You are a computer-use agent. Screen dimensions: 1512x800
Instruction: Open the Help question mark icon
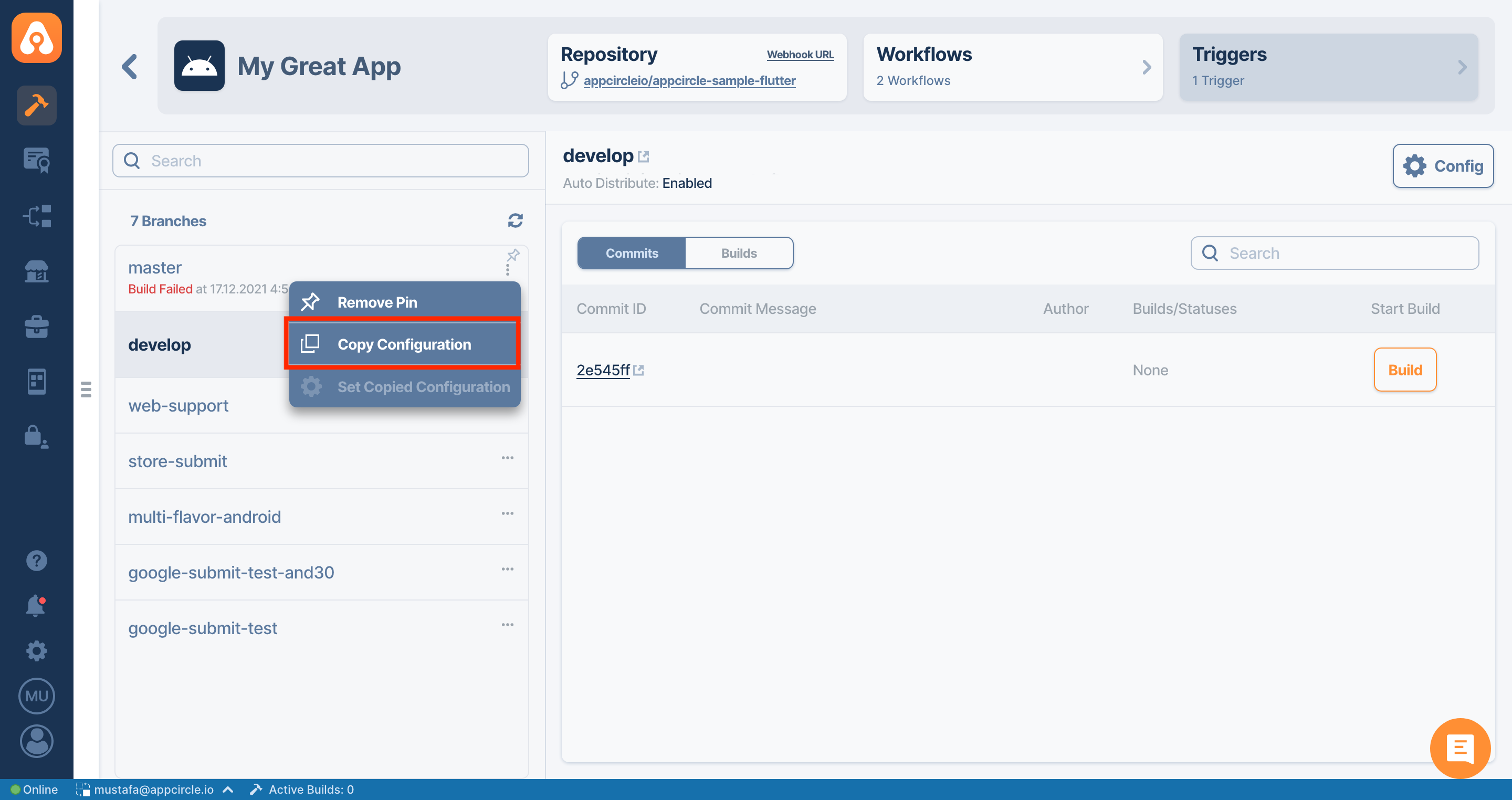[36, 561]
